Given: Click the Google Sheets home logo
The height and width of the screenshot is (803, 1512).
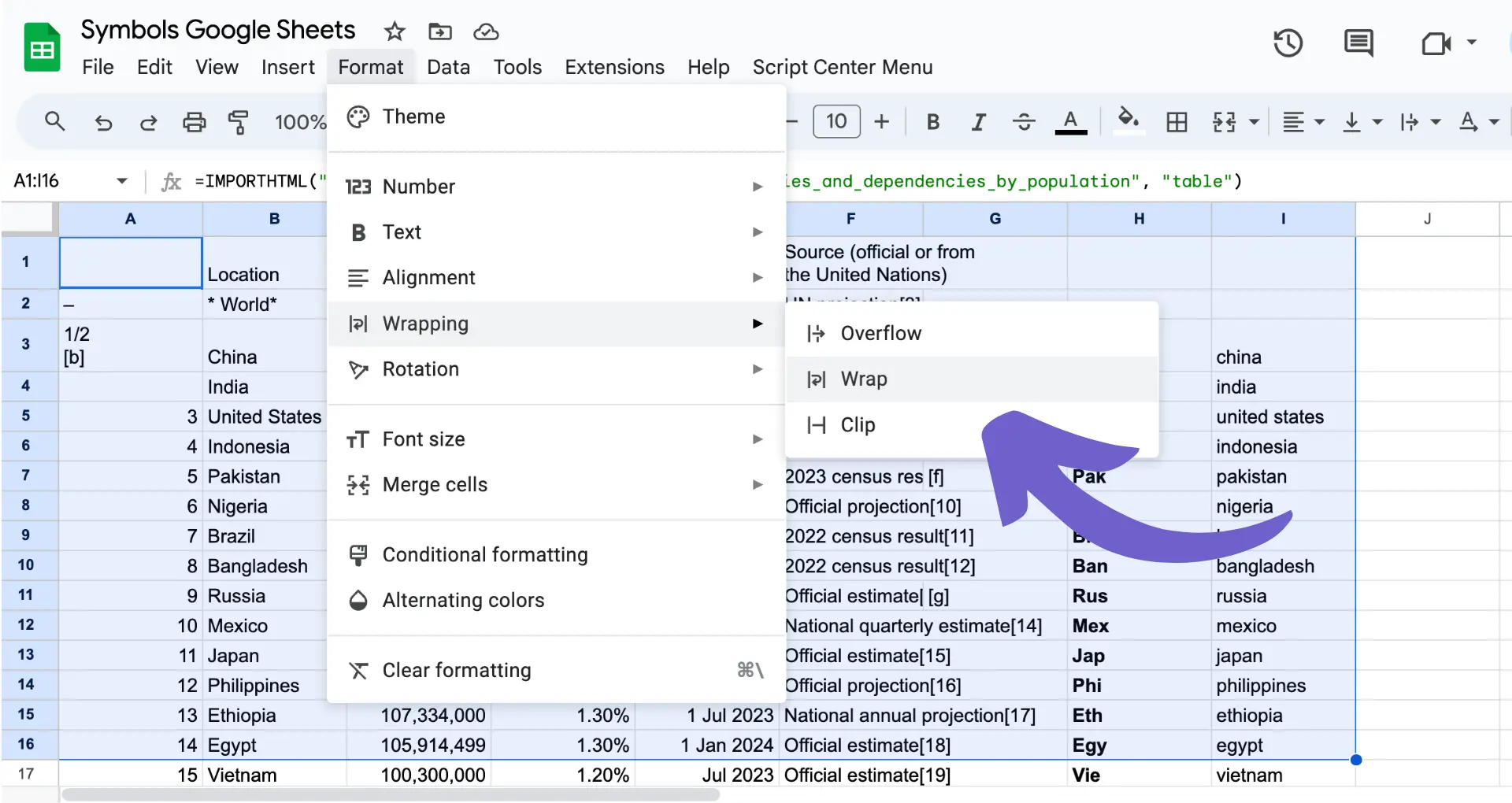Looking at the screenshot, I should (42, 48).
